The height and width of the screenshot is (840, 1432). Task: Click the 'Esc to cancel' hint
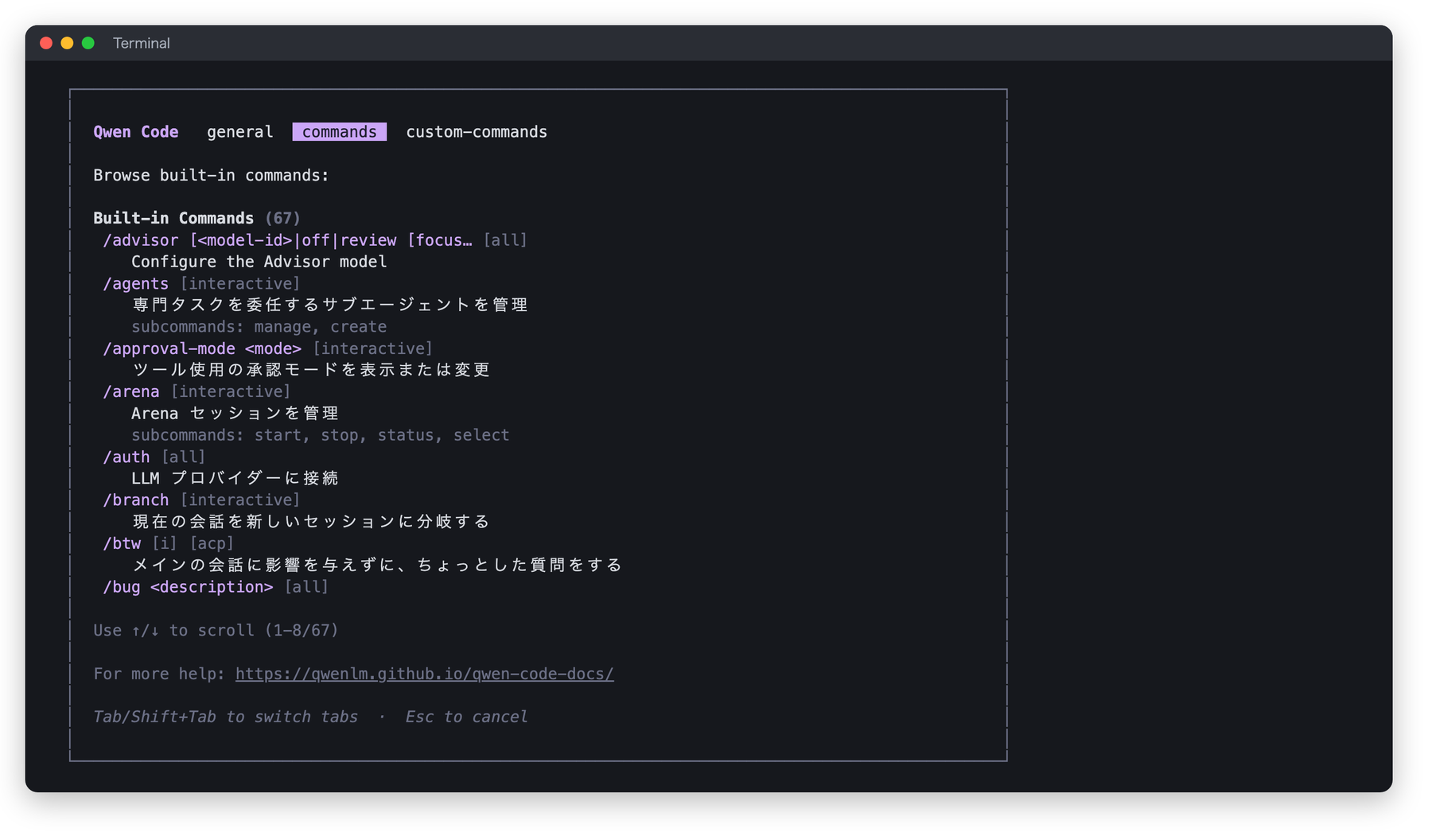tap(466, 717)
